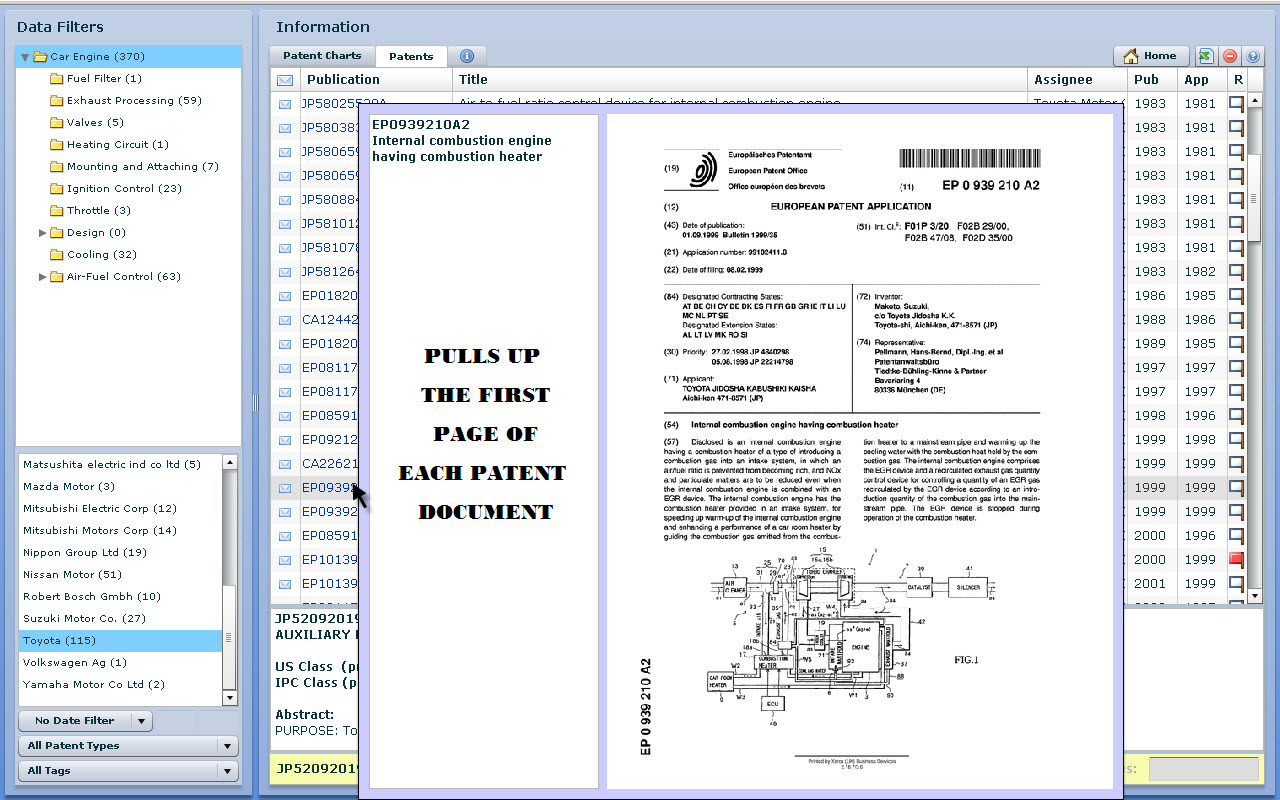This screenshot has width=1280, height=800.
Task: Expand the Air-Fuel Control tree node
Action: [x=43, y=277]
